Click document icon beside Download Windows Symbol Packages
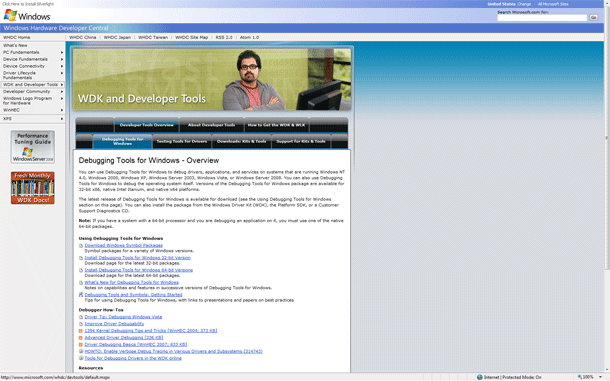Image resolution: width=610 pixels, height=381 pixels. point(81,246)
